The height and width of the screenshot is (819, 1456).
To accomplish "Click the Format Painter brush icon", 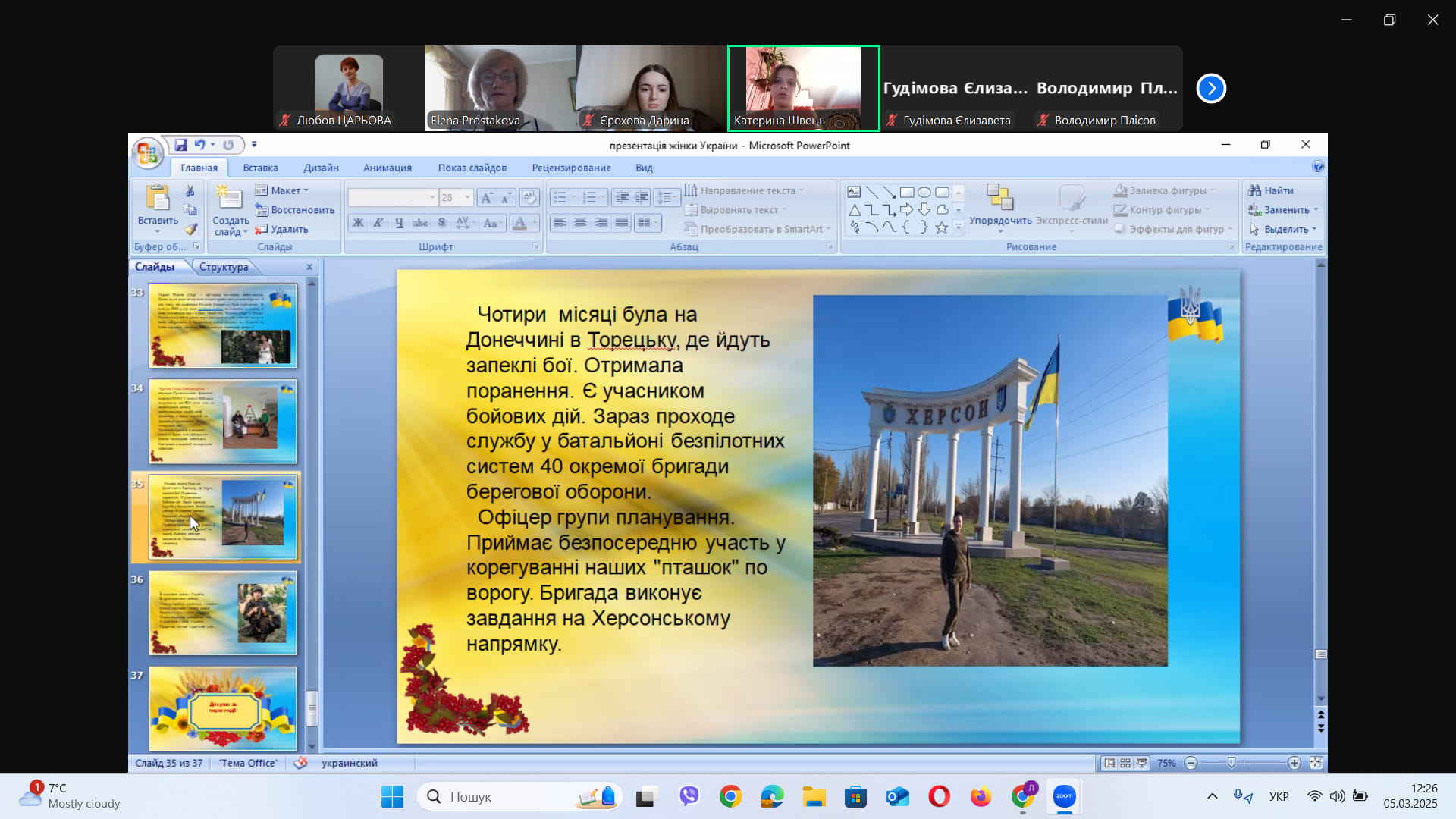I will pyautogui.click(x=191, y=229).
